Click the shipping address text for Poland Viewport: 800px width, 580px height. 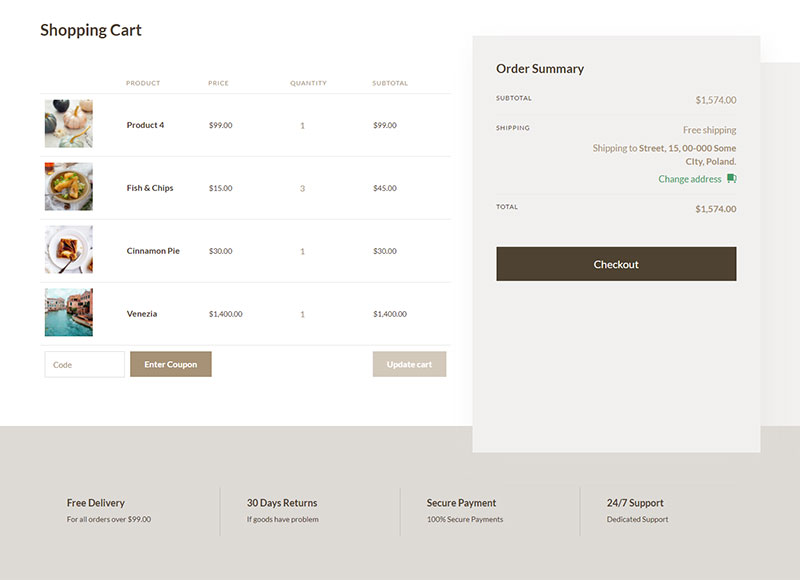[664, 155]
